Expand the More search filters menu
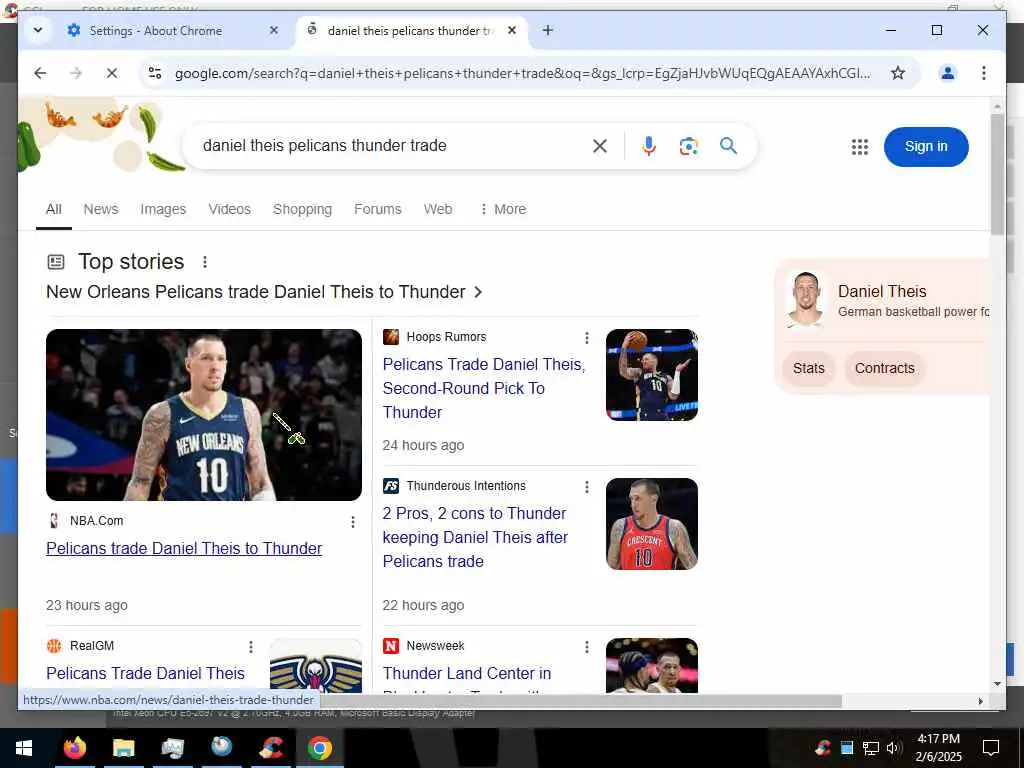This screenshot has height=768, width=1024. tap(503, 209)
